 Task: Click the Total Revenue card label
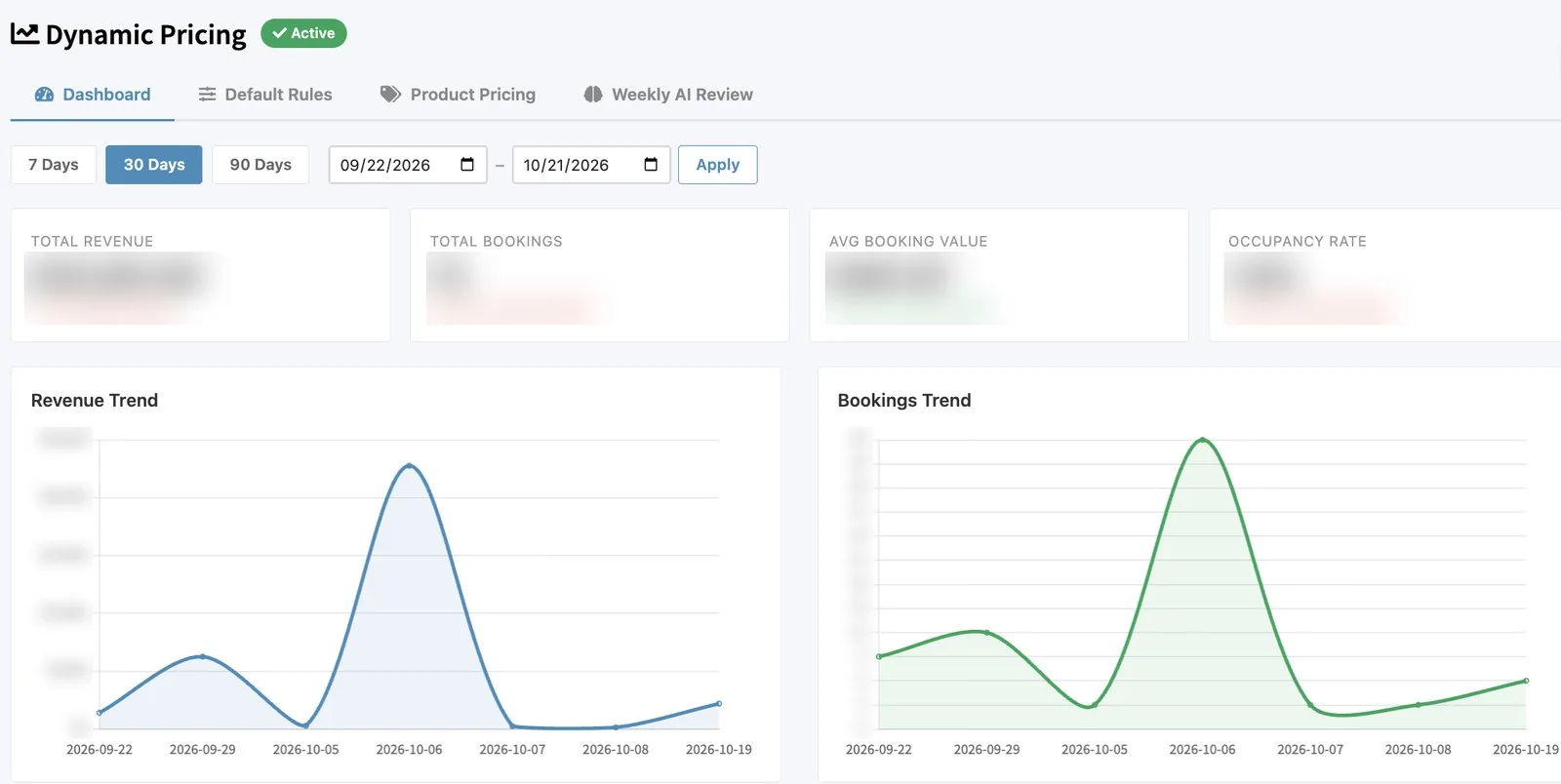click(x=93, y=241)
